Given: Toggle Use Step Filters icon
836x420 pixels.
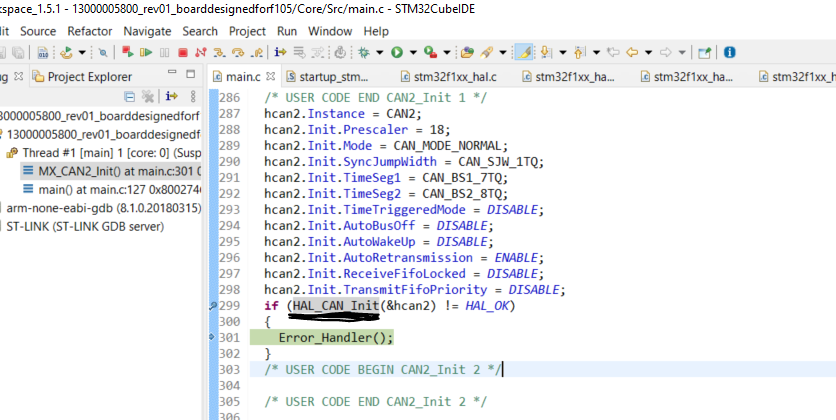Looking at the screenshot, I should 318,52.
